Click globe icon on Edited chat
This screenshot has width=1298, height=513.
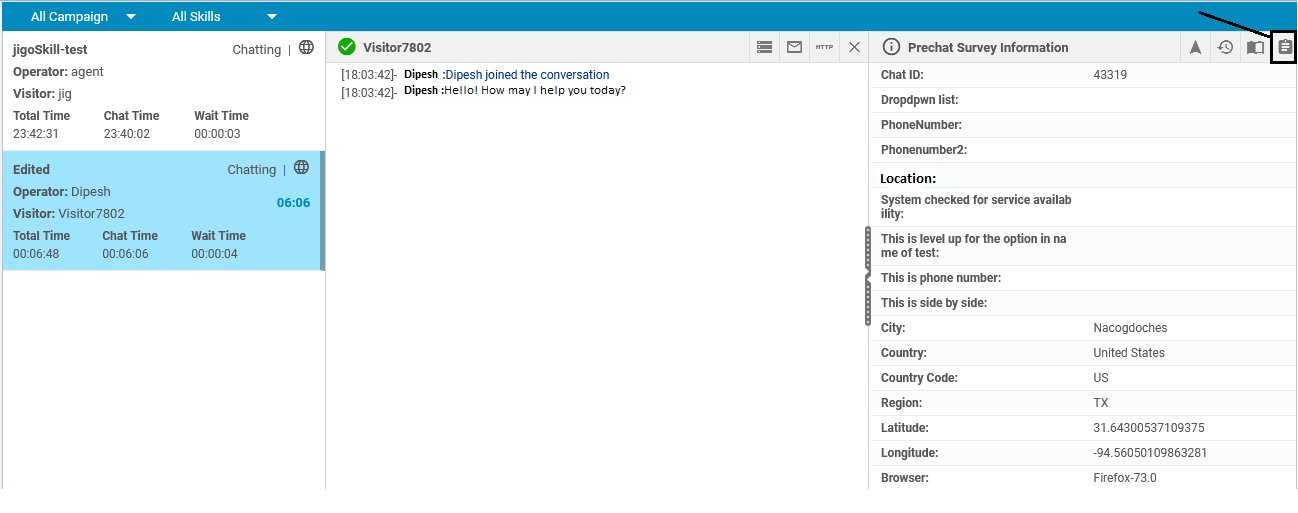pyautogui.click(x=301, y=168)
